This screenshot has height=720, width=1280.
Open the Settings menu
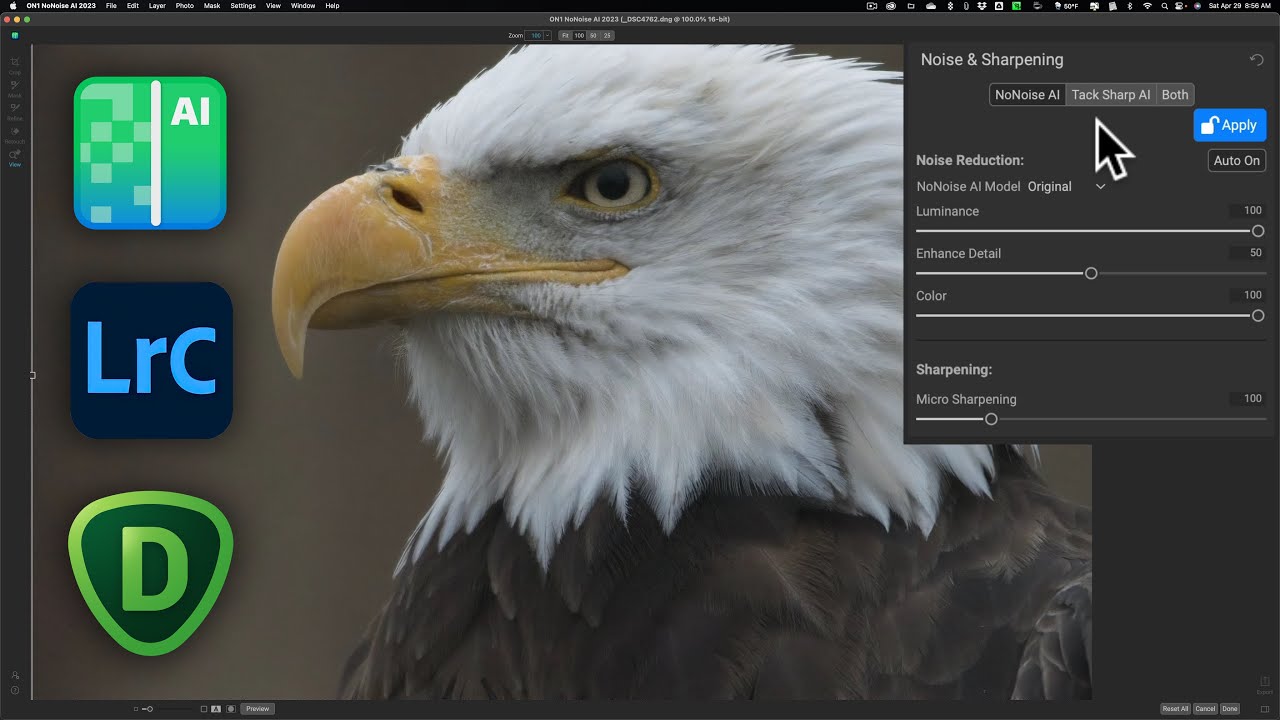pos(243,6)
